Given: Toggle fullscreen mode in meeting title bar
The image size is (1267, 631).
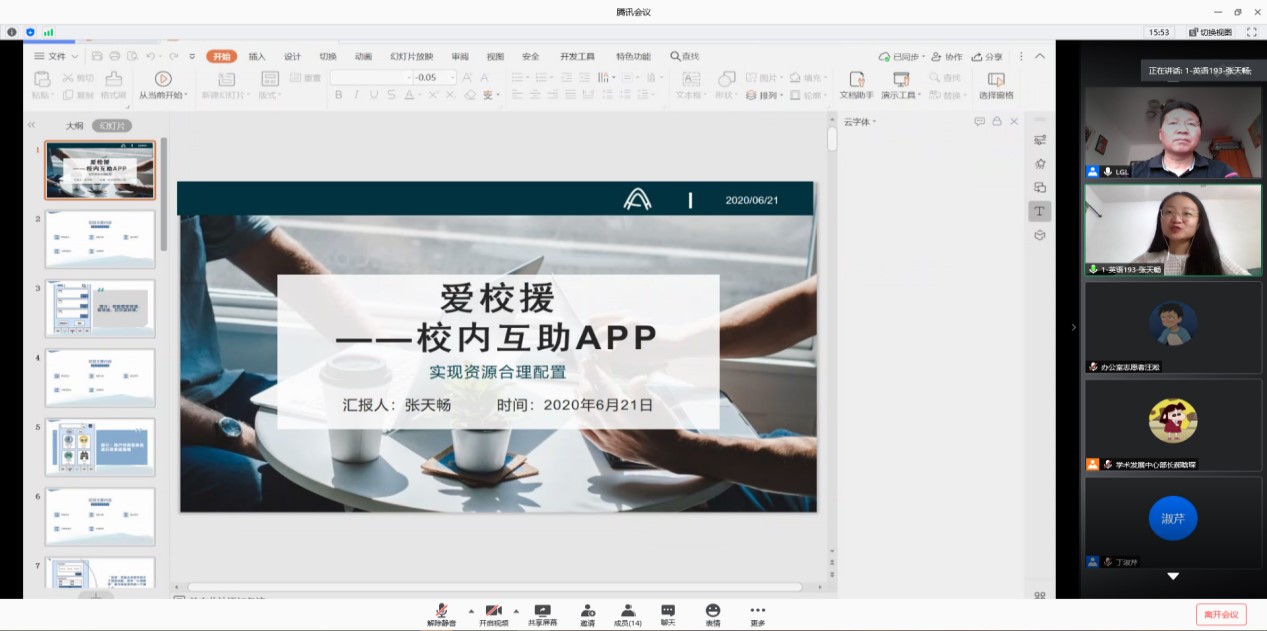Looking at the screenshot, I should tap(1251, 32).
